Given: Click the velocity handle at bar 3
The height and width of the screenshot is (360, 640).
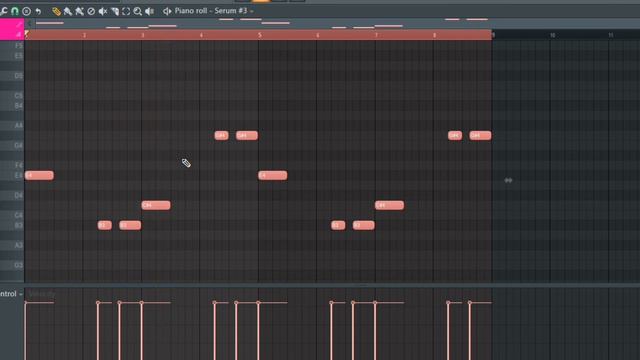Looking at the screenshot, I should tap(142, 302).
